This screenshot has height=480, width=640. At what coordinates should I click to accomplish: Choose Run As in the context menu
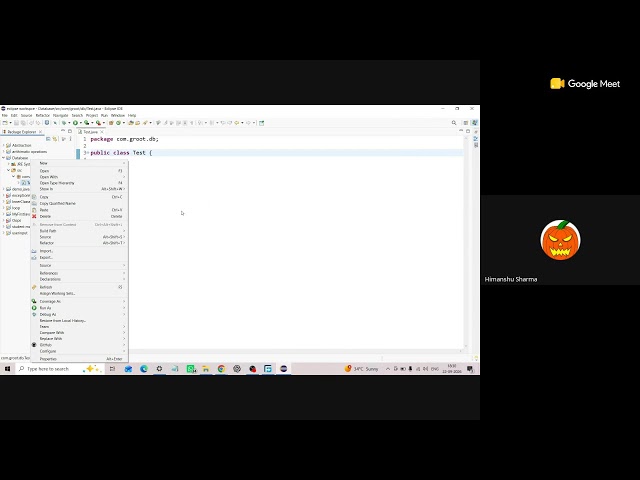point(80,308)
